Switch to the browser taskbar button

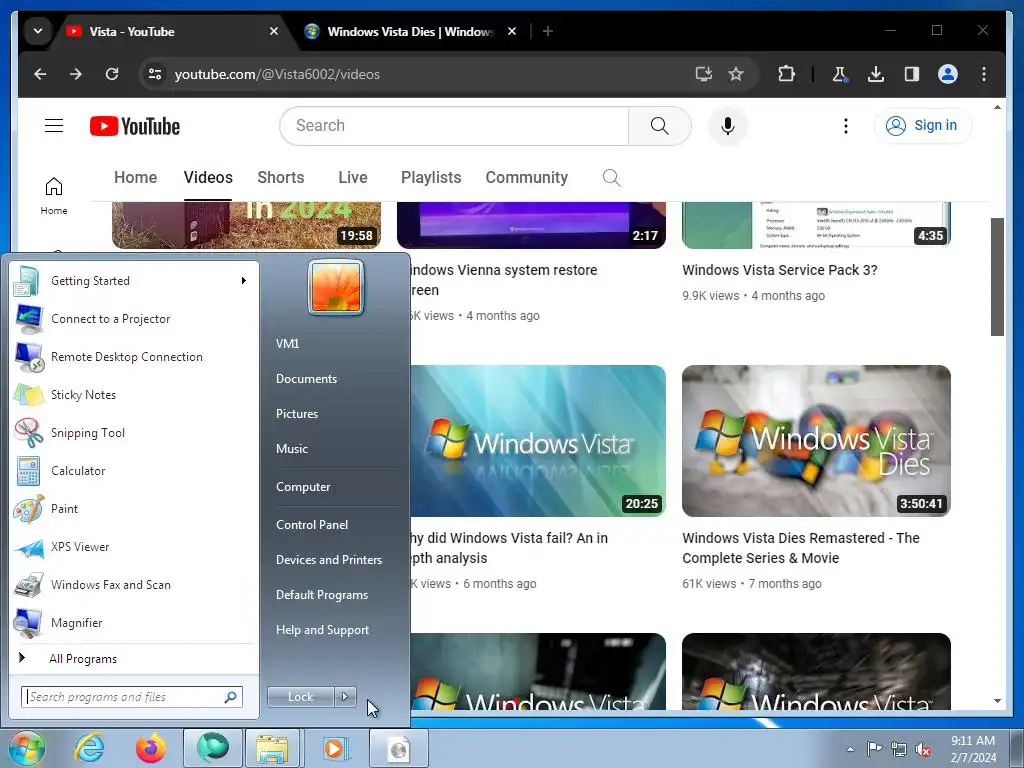(213, 748)
